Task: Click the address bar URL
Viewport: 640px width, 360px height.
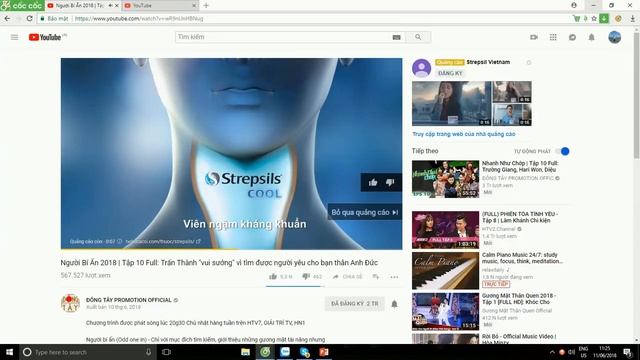Action: click(139, 18)
